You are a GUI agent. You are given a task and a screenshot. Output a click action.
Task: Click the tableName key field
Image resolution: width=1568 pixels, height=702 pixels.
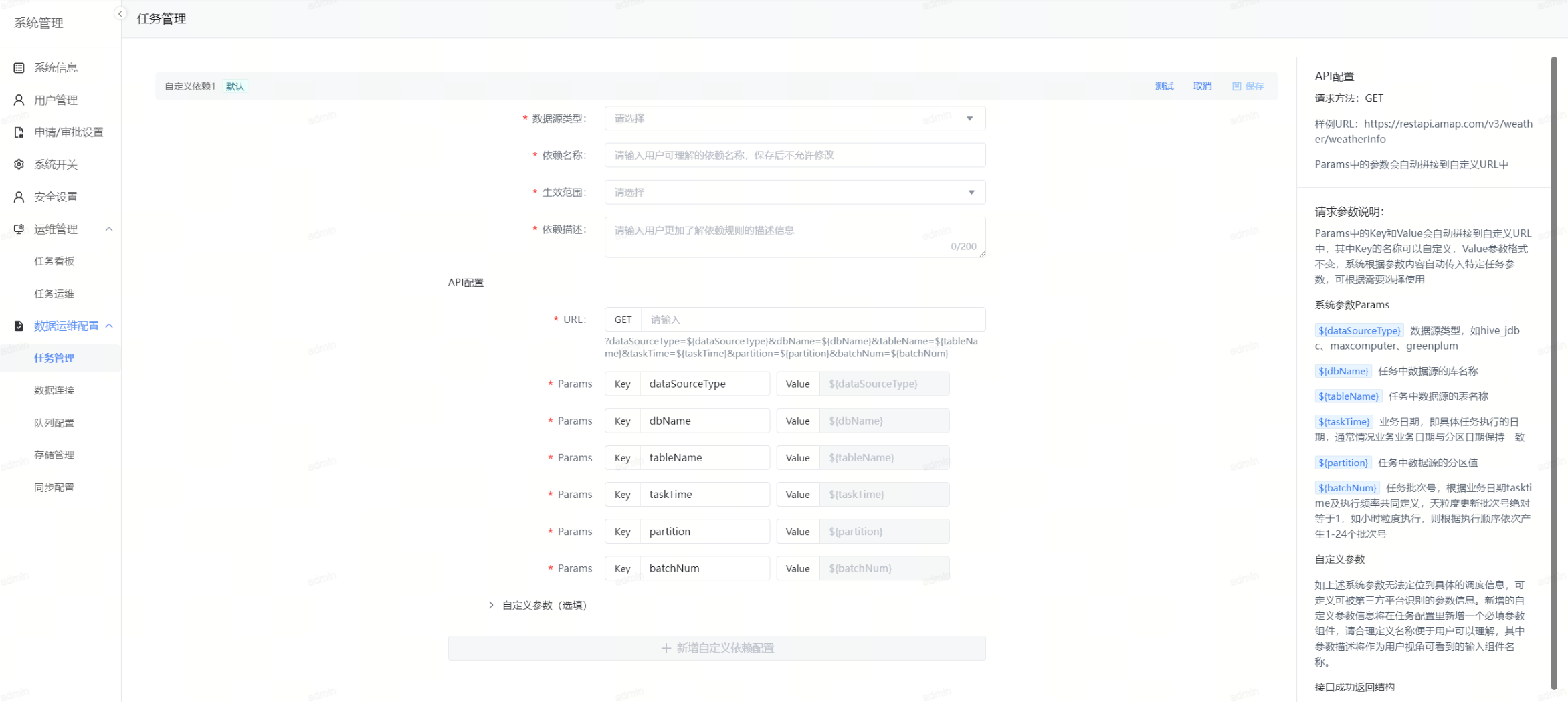pyautogui.click(x=704, y=457)
